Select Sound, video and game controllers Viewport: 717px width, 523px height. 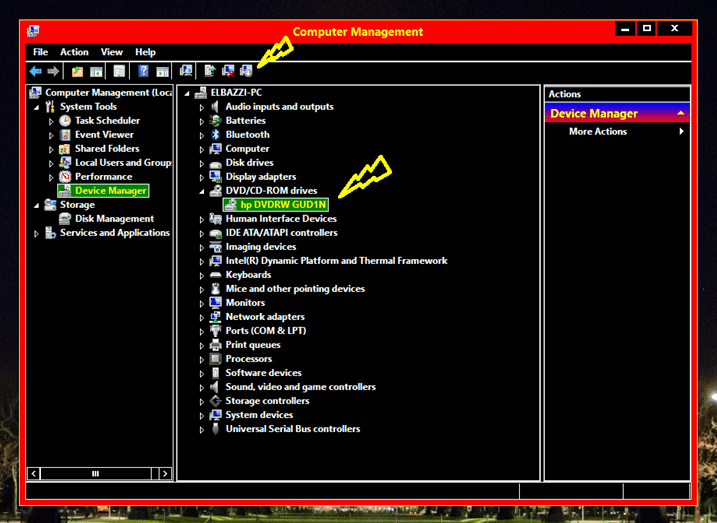pyautogui.click(x=300, y=387)
